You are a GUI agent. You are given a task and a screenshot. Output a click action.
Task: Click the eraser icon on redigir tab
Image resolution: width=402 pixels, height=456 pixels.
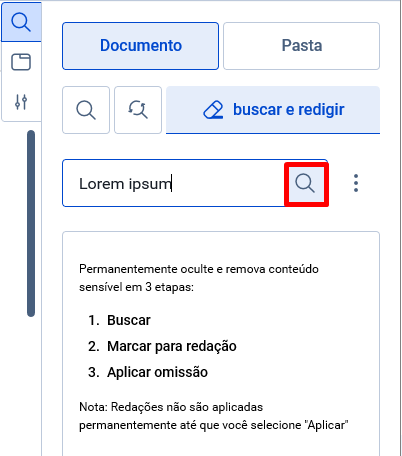(213, 110)
